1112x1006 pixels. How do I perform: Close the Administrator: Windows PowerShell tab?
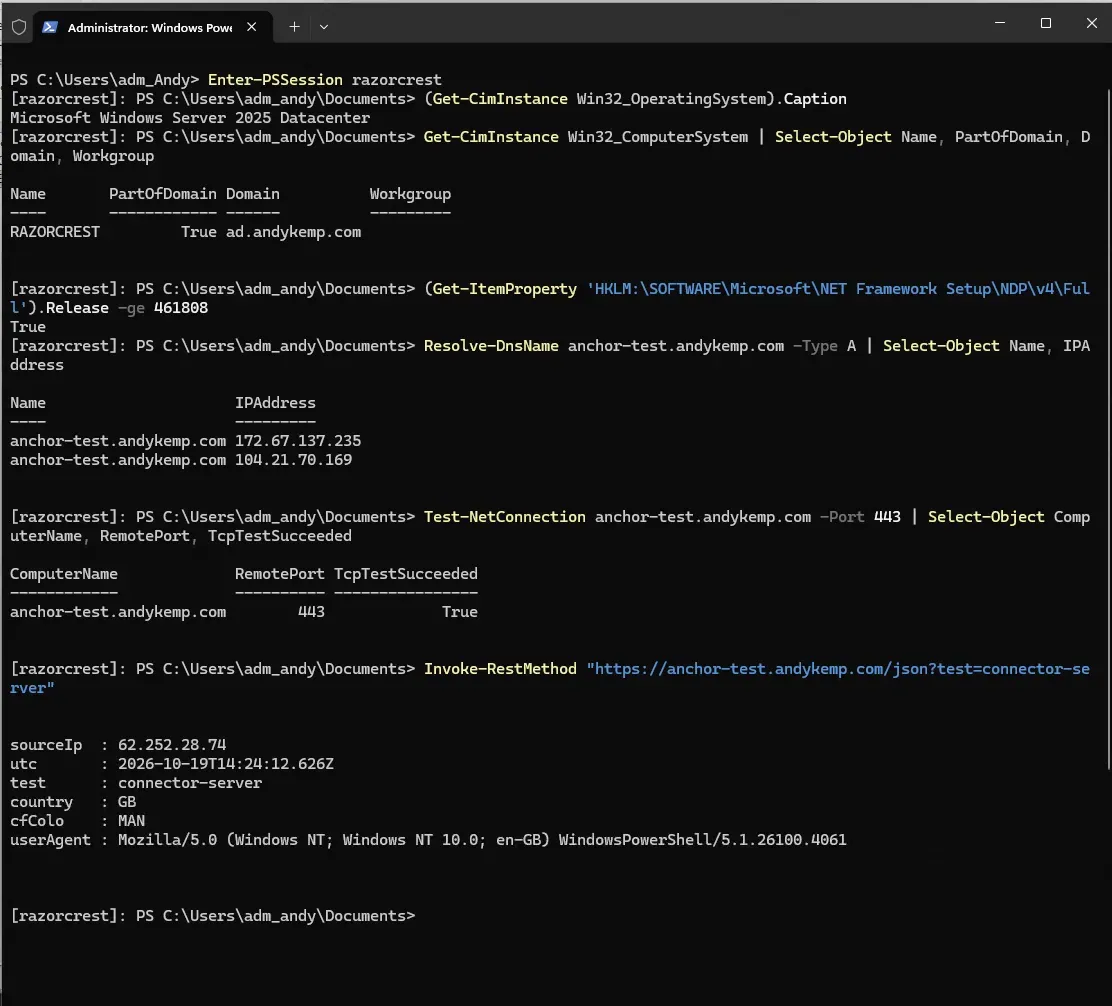pyautogui.click(x=252, y=27)
